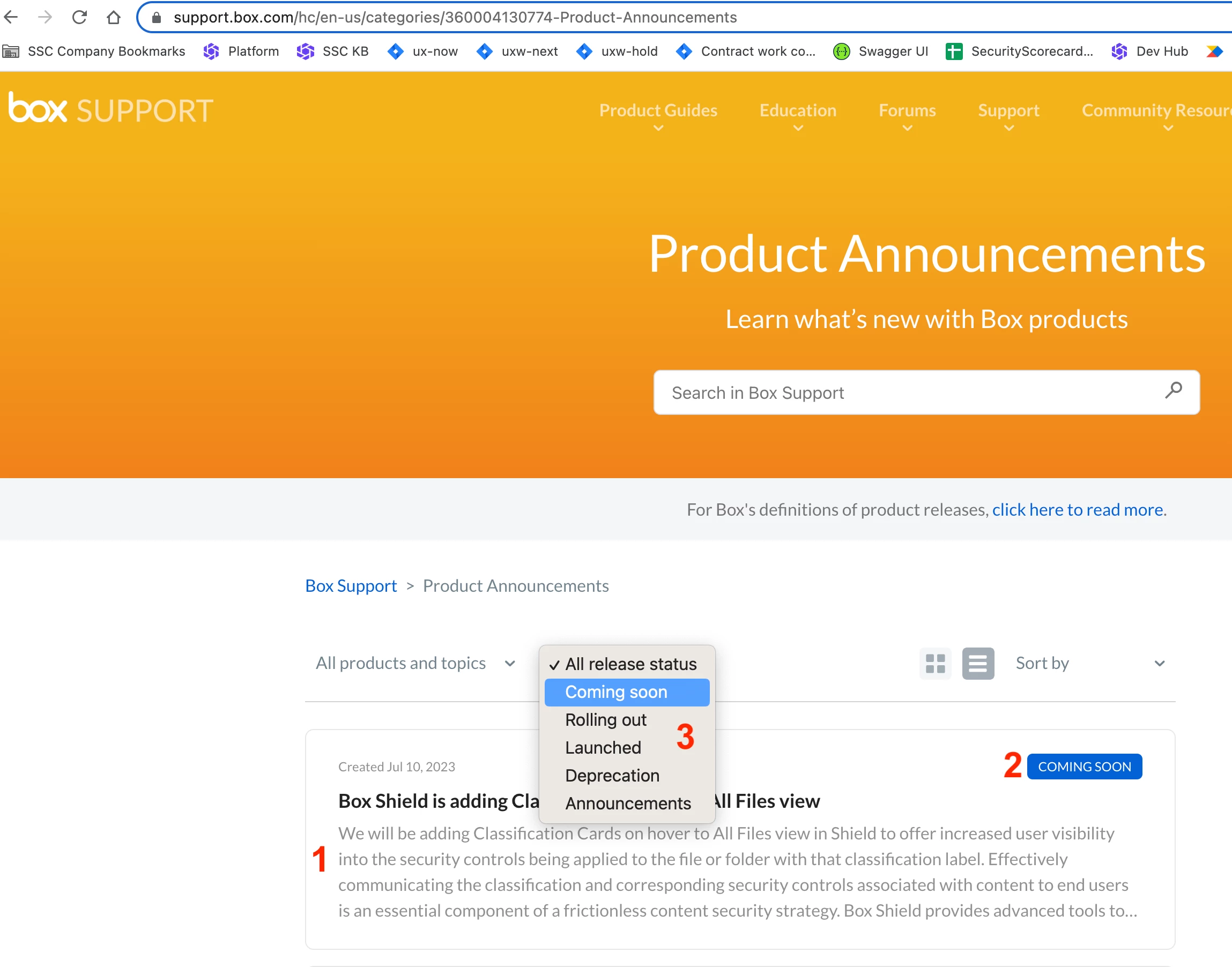
Task: Switch to list view icon
Action: pos(978,663)
